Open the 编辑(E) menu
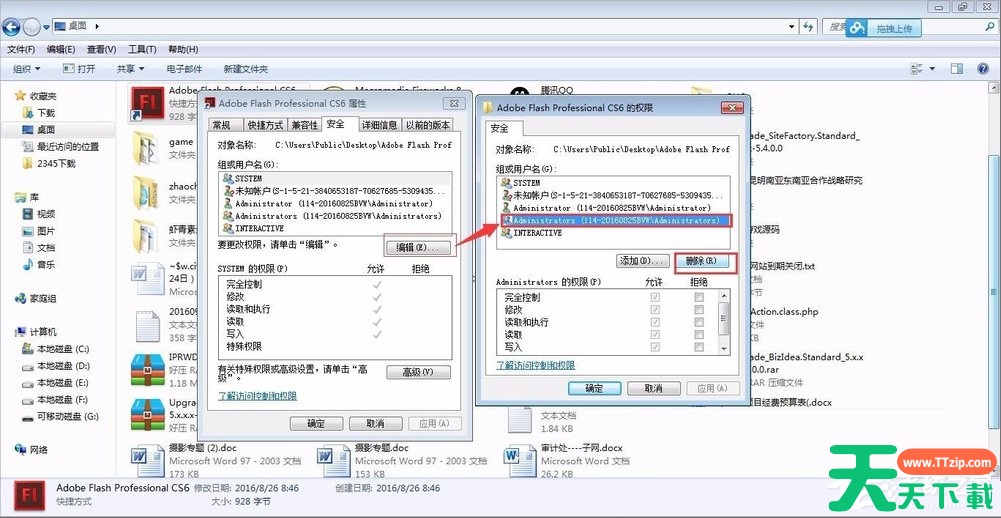Image resolution: width=1001 pixels, height=518 pixels. (61, 49)
